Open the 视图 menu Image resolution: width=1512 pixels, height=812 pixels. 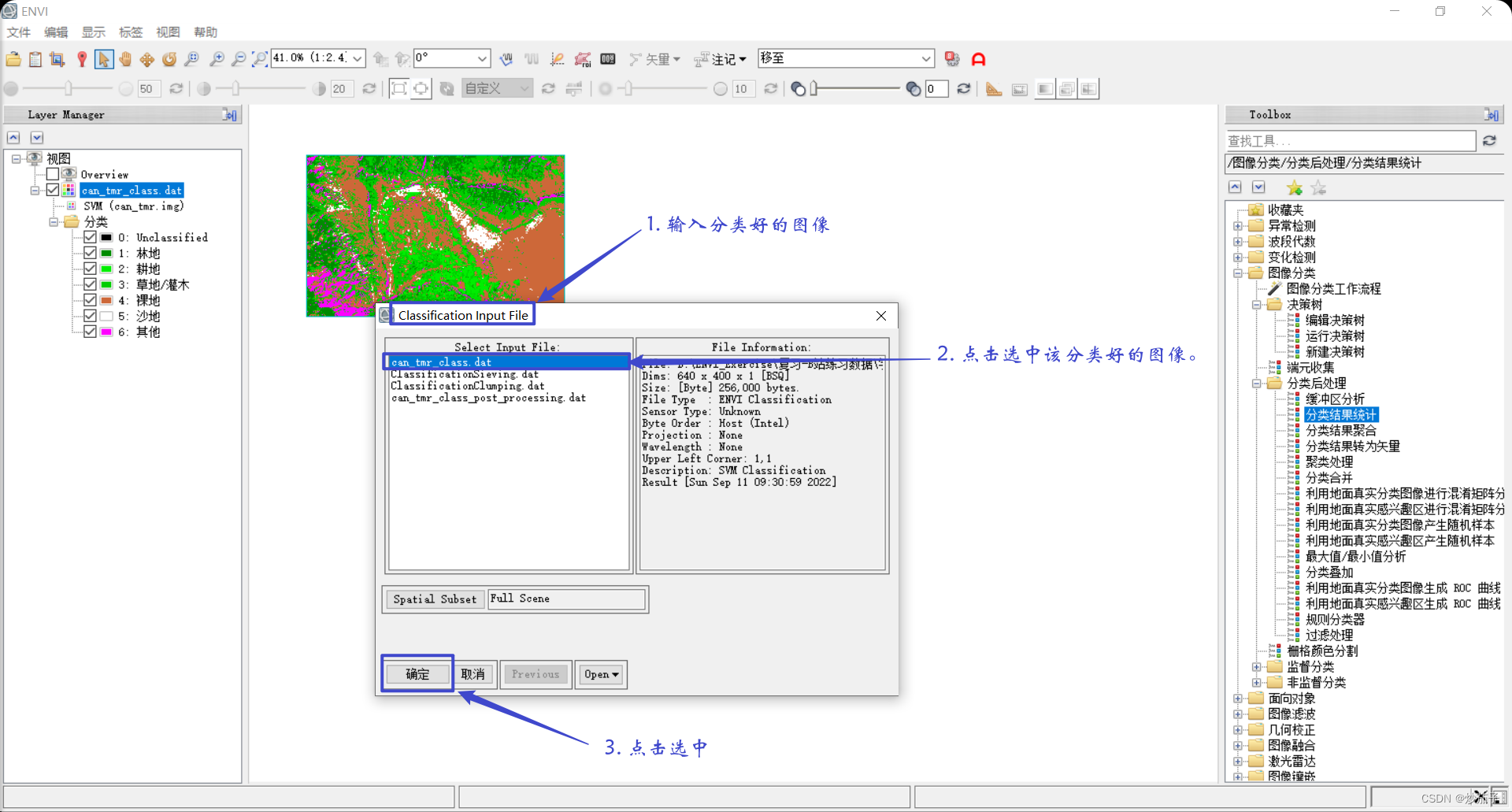[168, 32]
